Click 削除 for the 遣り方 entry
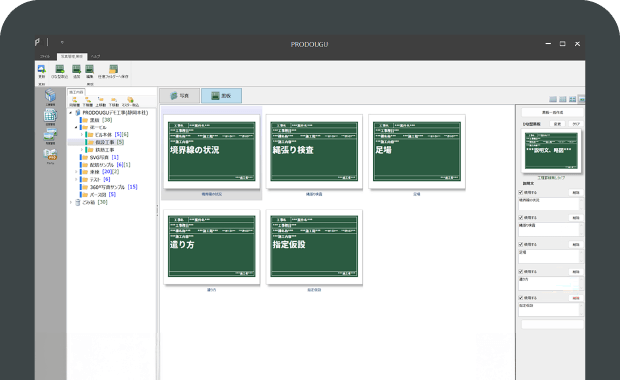Screen dimensions: 620x380 576,272
